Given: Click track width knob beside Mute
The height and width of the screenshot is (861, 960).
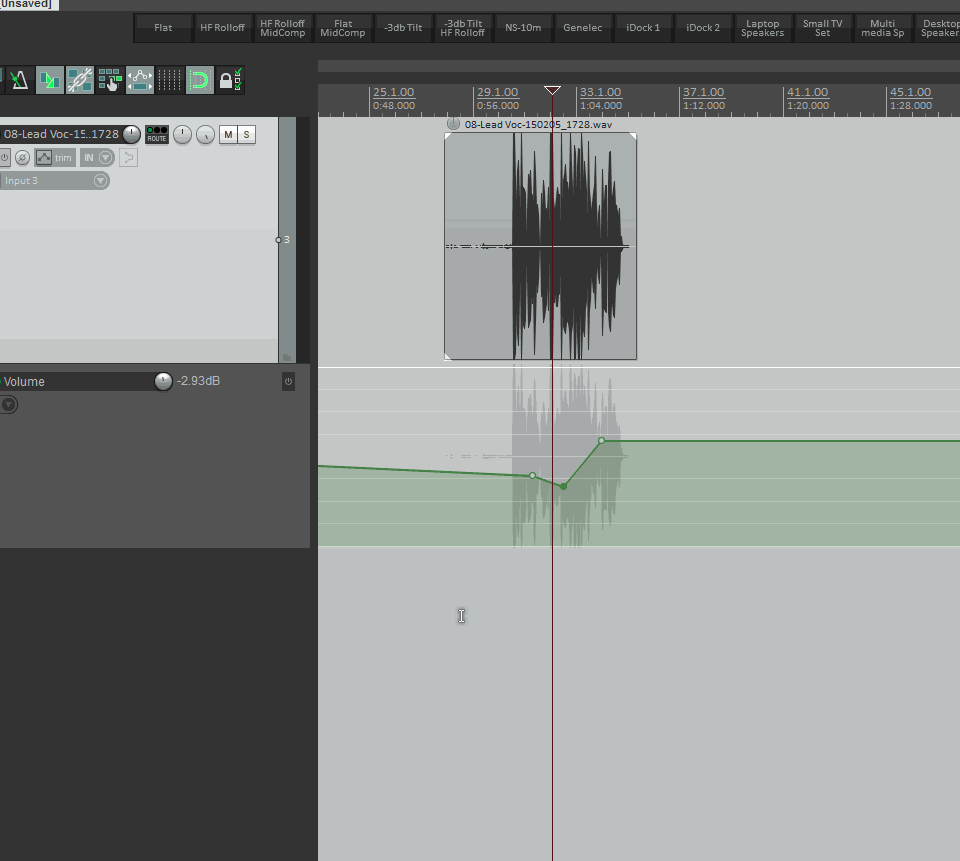Looking at the screenshot, I should pos(206,135).
